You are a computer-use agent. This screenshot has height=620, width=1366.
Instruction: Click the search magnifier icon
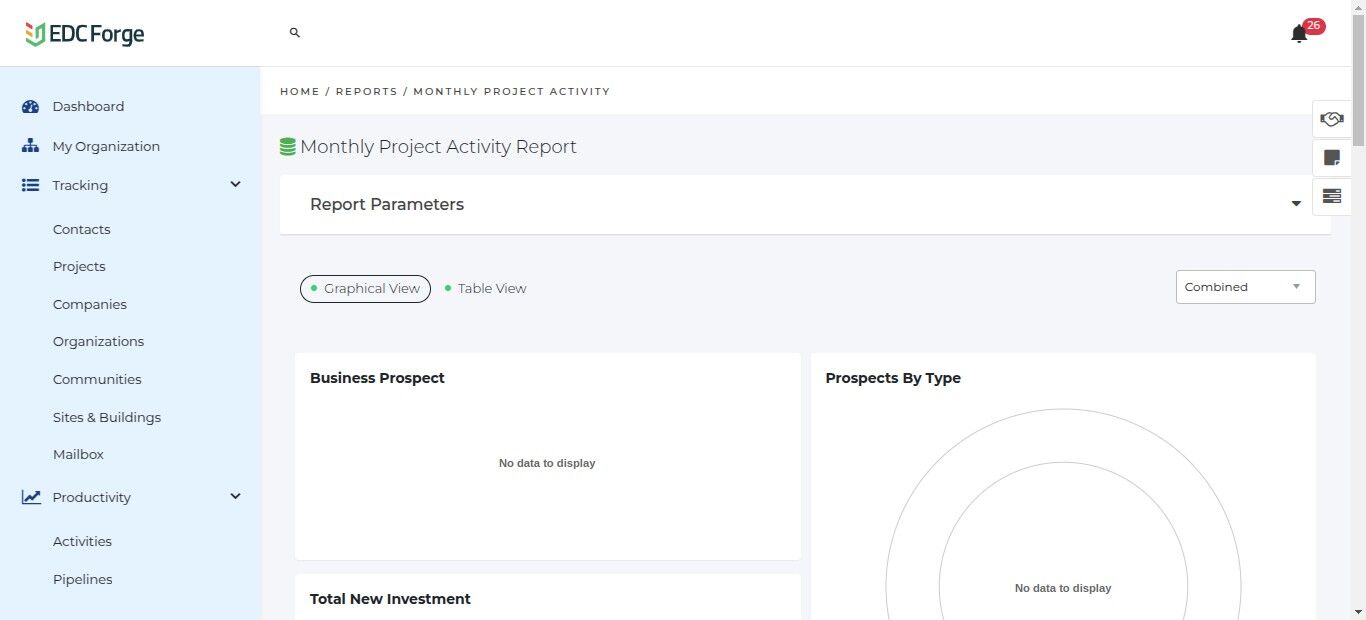pyautogui.click(x=295, y=33)
